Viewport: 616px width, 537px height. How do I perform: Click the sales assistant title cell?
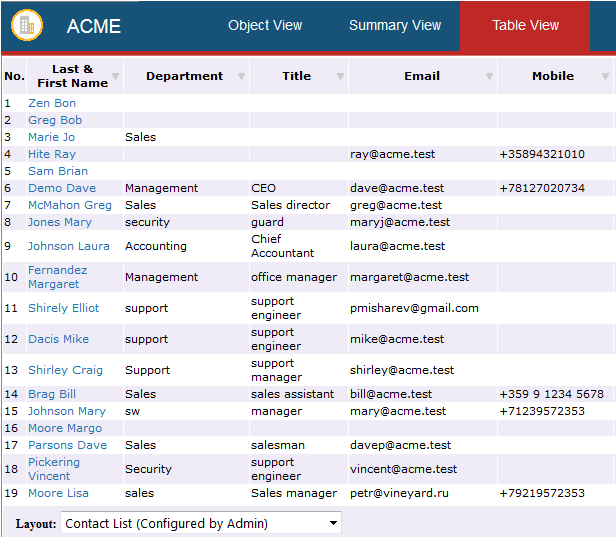292,394
